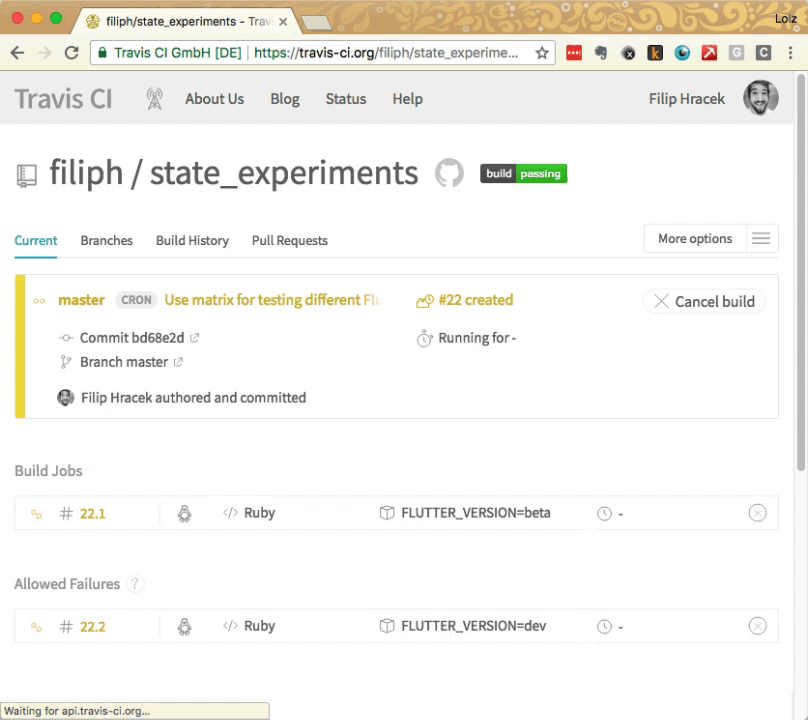Open the #22 created build link
The width and height of the screenshot is (808, 720).
click(476, 300)
